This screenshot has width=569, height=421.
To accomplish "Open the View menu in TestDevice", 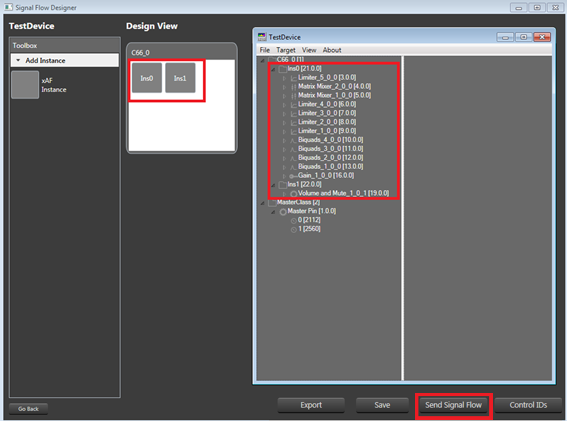I will click(x=309, y=50).
